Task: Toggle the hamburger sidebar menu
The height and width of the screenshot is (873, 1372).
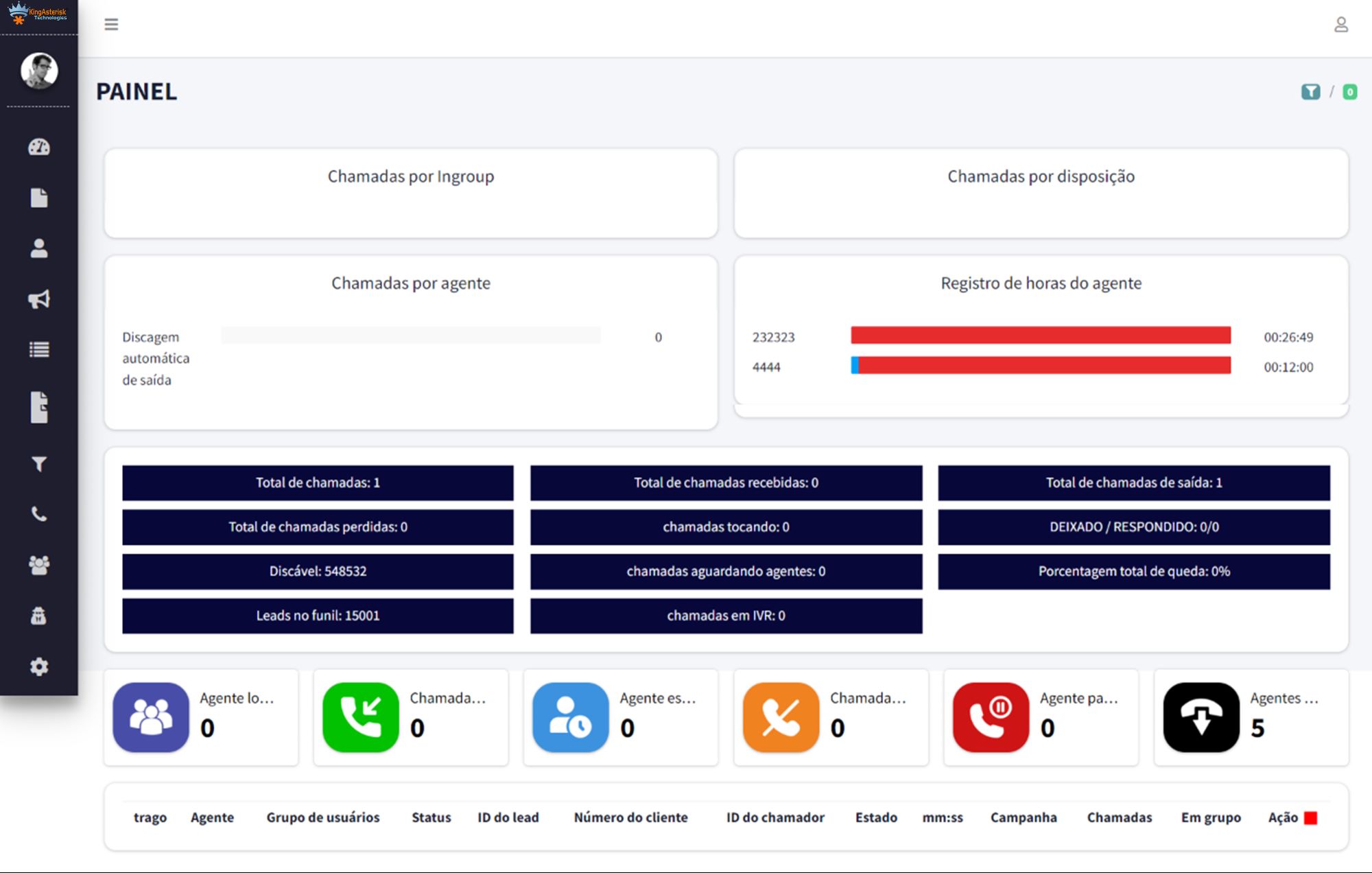Action: click(111, 25)
